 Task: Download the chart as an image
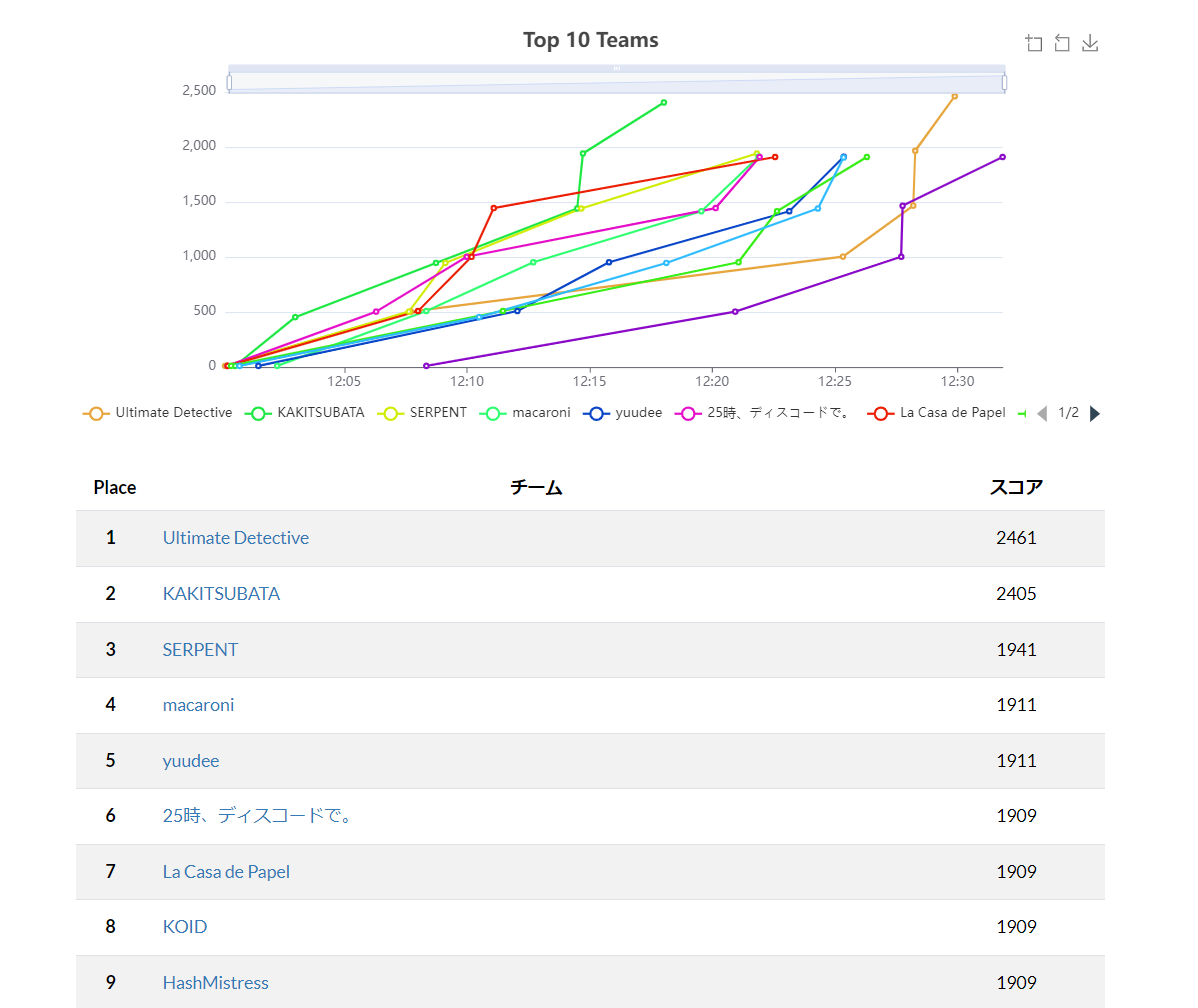click(x=1090, y=43)
